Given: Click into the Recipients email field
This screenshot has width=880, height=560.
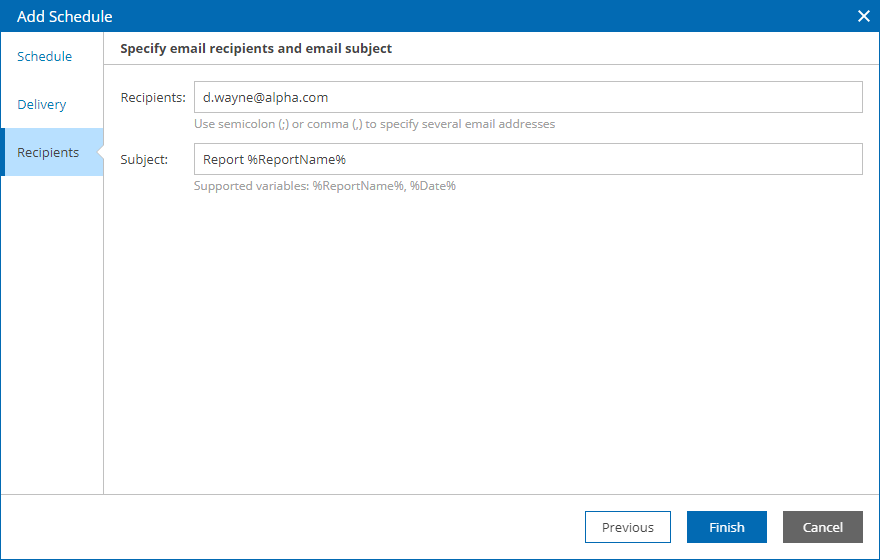Looking at the screenshot, I should [527, 97].
